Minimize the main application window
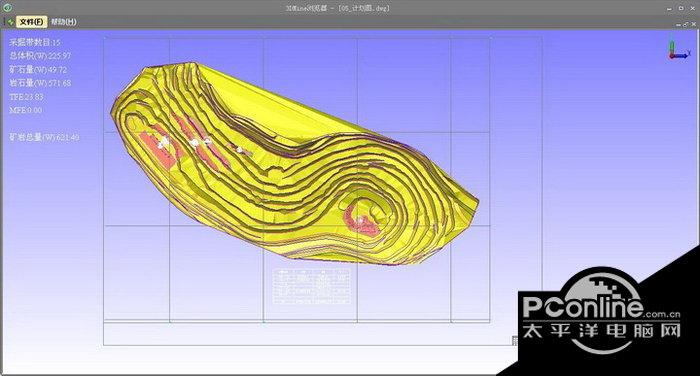 click(x=669, y=8)
